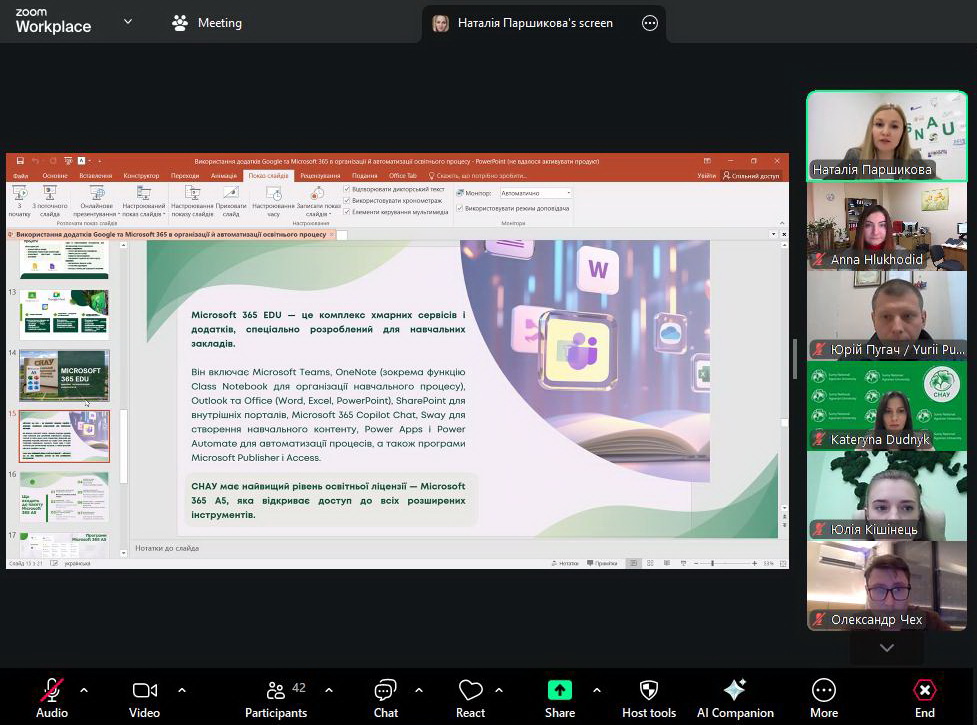Open Host tools shield icon
Image resolution: width=977 pixels, height=725 pixels.
648,691
